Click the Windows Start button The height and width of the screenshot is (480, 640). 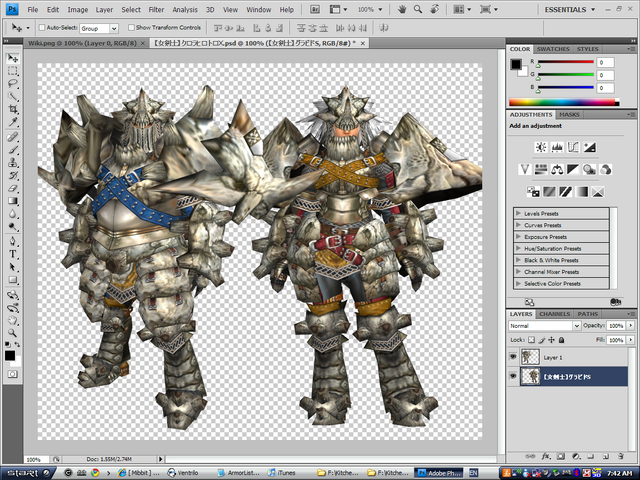(x=27, y=473)
